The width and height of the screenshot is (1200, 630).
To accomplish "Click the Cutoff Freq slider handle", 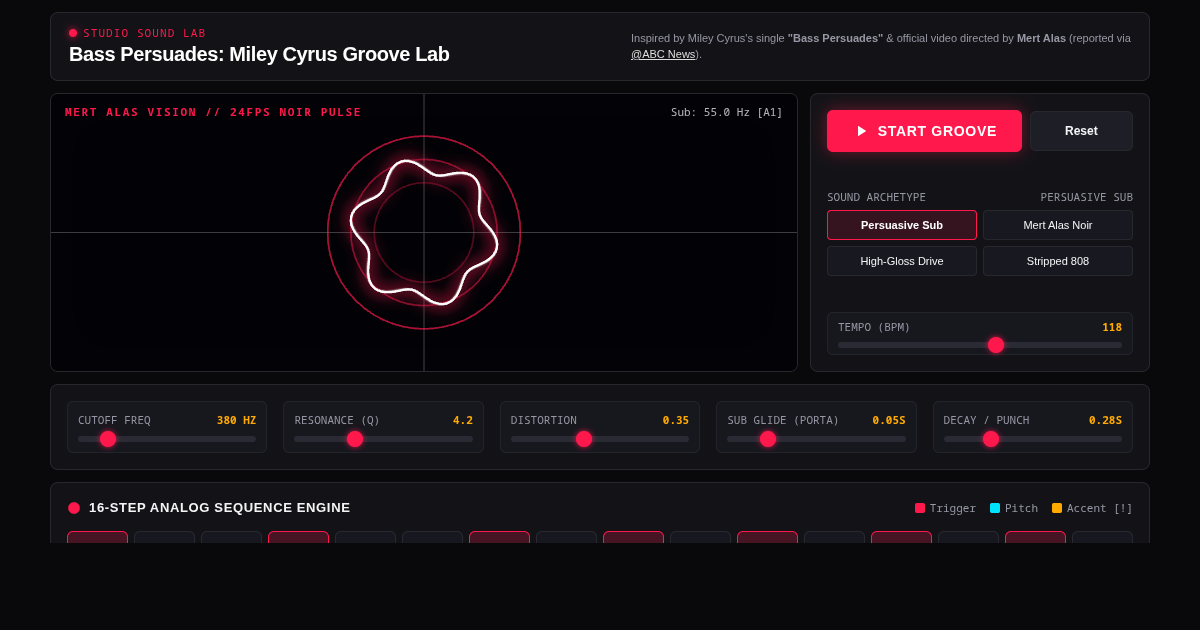I will coord(108,439).
